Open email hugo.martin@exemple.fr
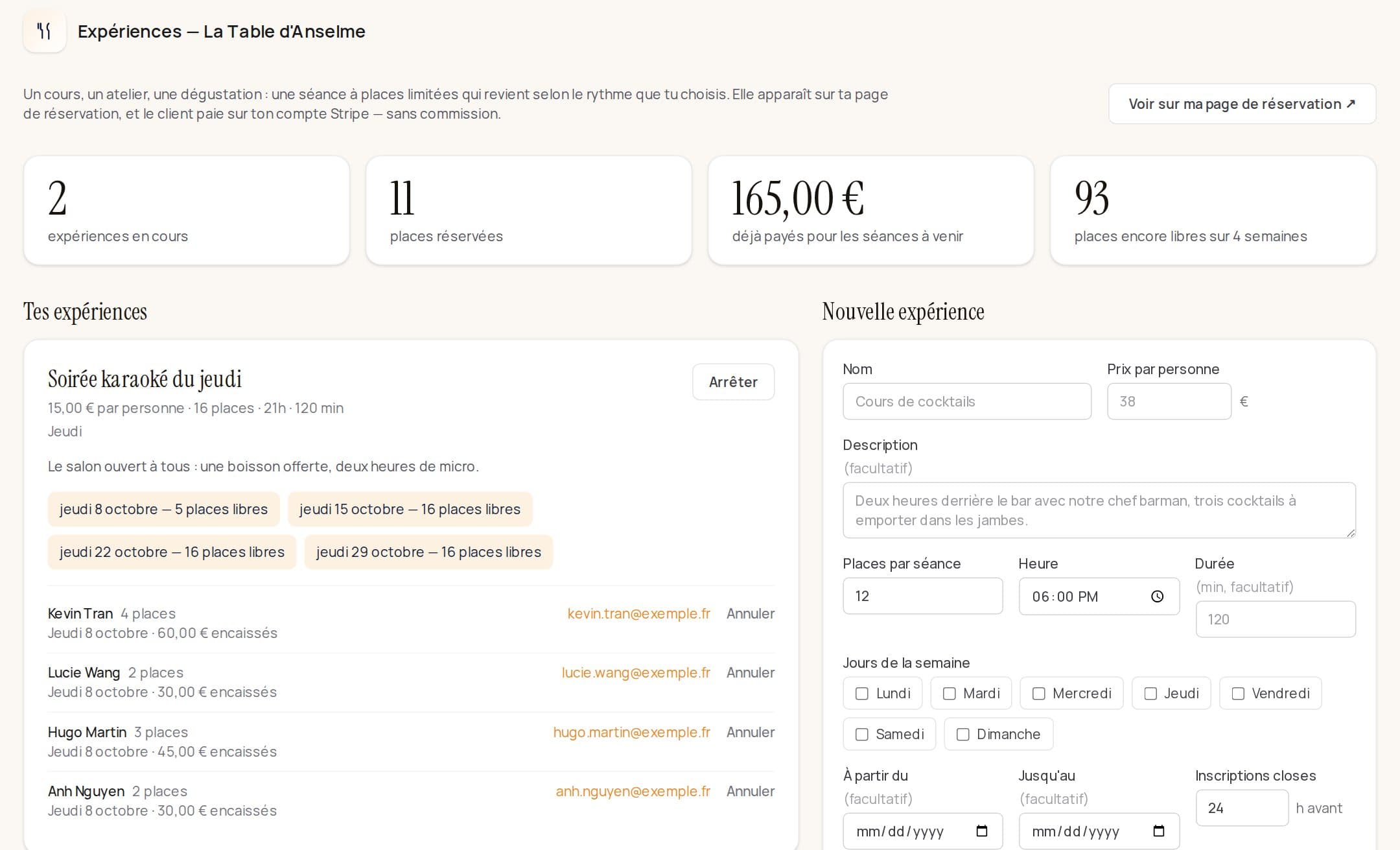This screenshot has width=1400, height=850. [x=631, y=732]
